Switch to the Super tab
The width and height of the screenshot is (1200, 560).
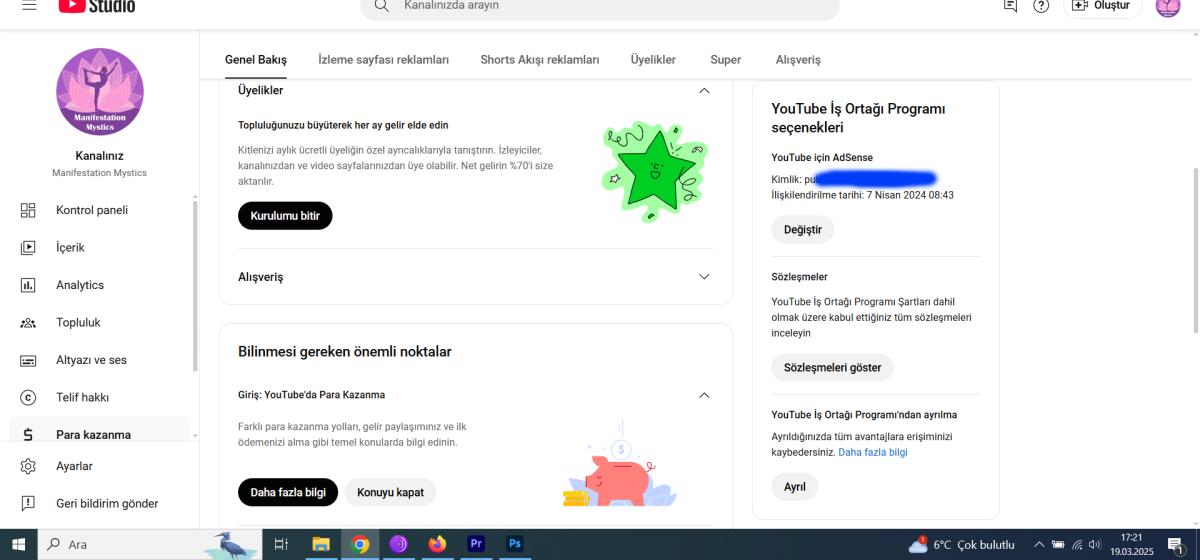pos(726,60)
